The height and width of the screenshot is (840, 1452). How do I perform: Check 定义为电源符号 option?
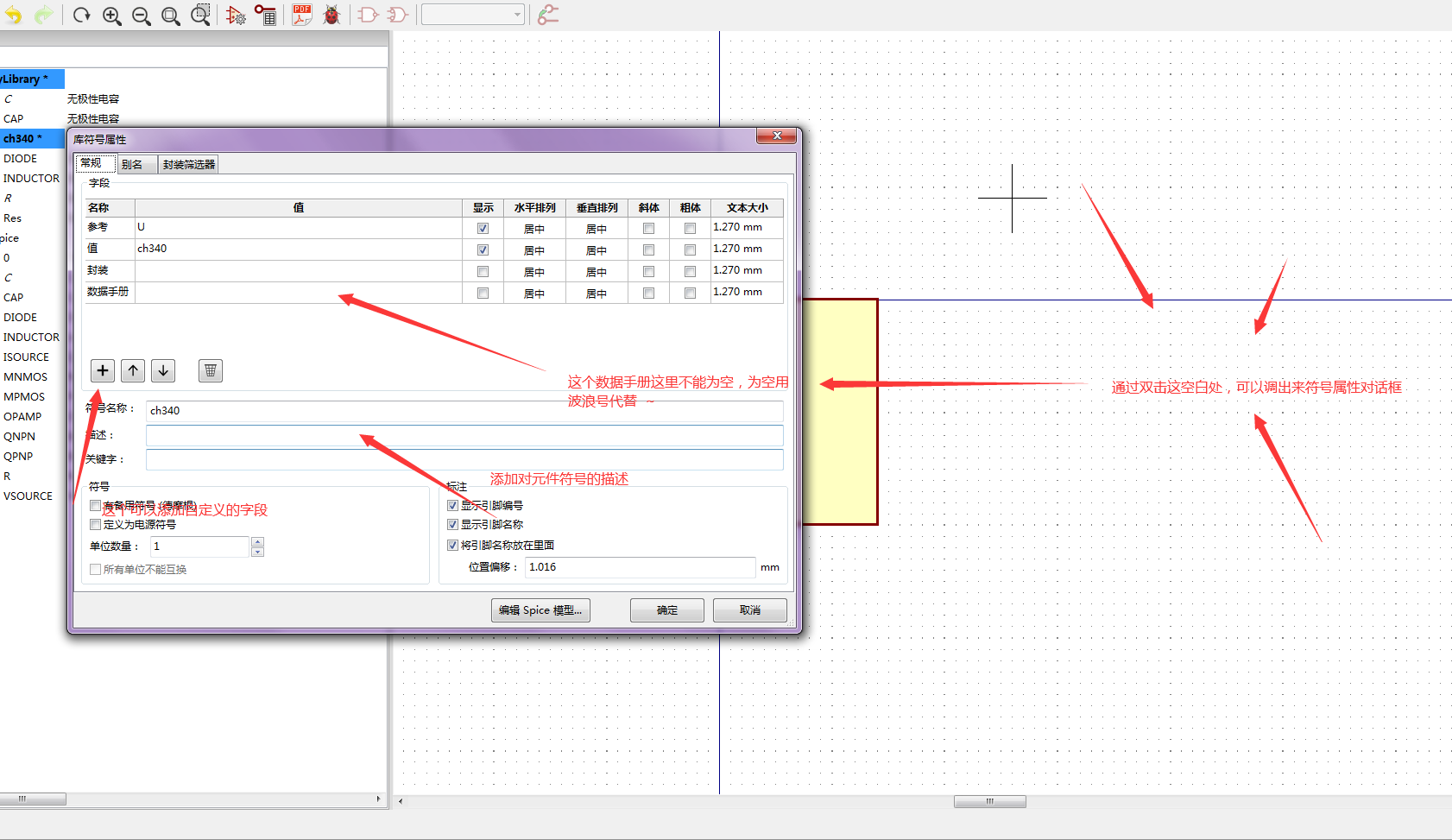[96, 524]
